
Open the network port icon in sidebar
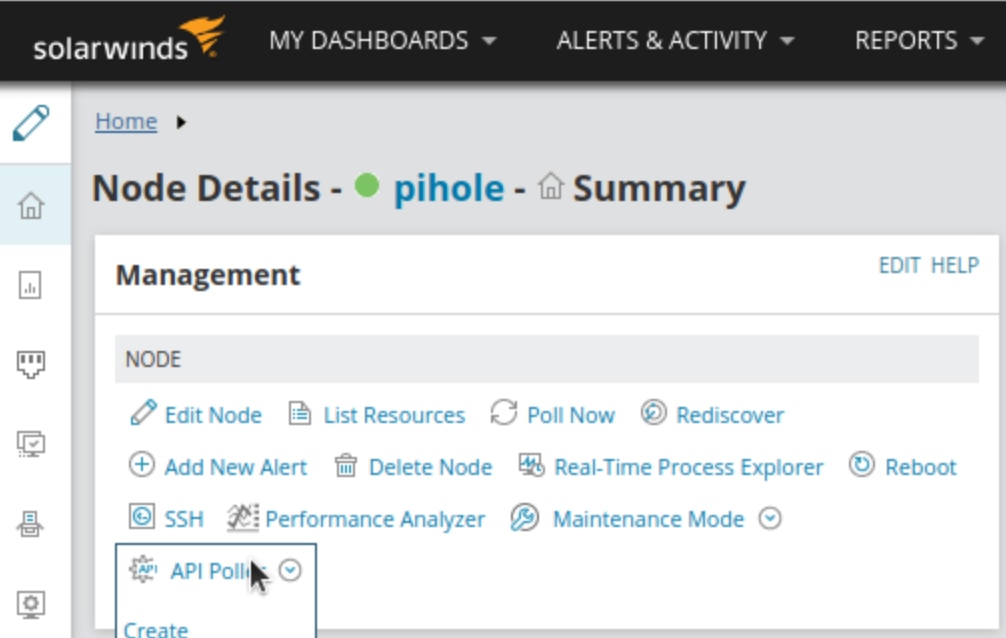(x=31, y=364)
